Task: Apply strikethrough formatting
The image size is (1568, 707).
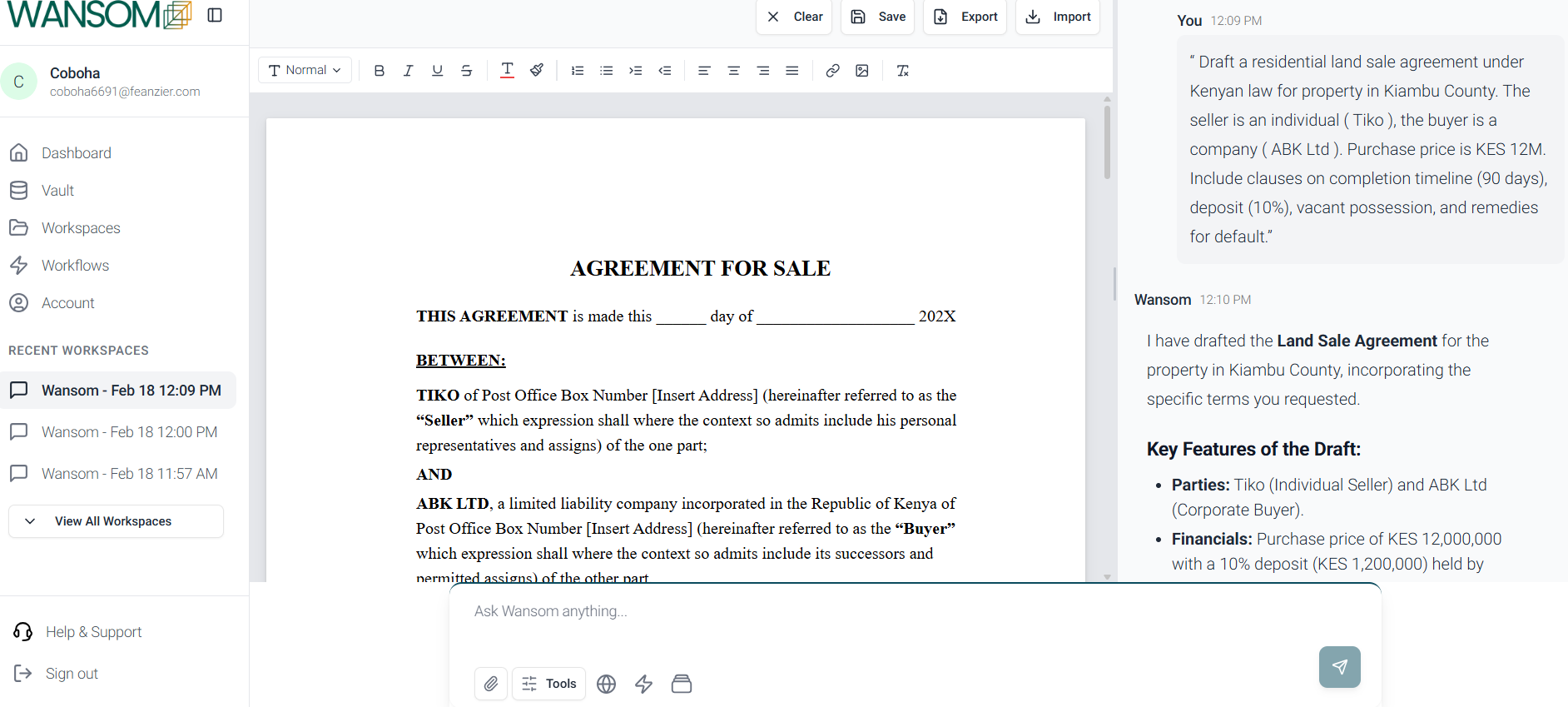Action: click(x=467, y=71)
